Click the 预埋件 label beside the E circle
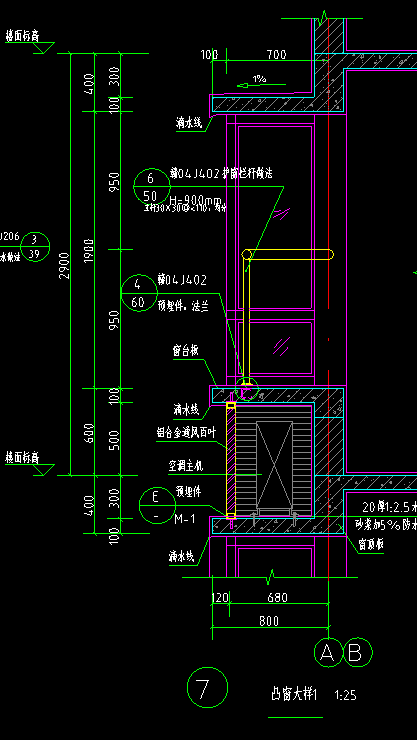417x740 pixels. 188,491
